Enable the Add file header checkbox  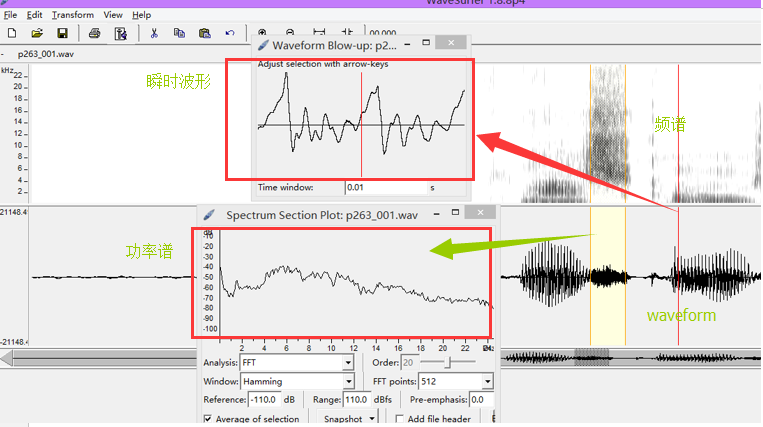pyautogui.click(x=400, y=419)
